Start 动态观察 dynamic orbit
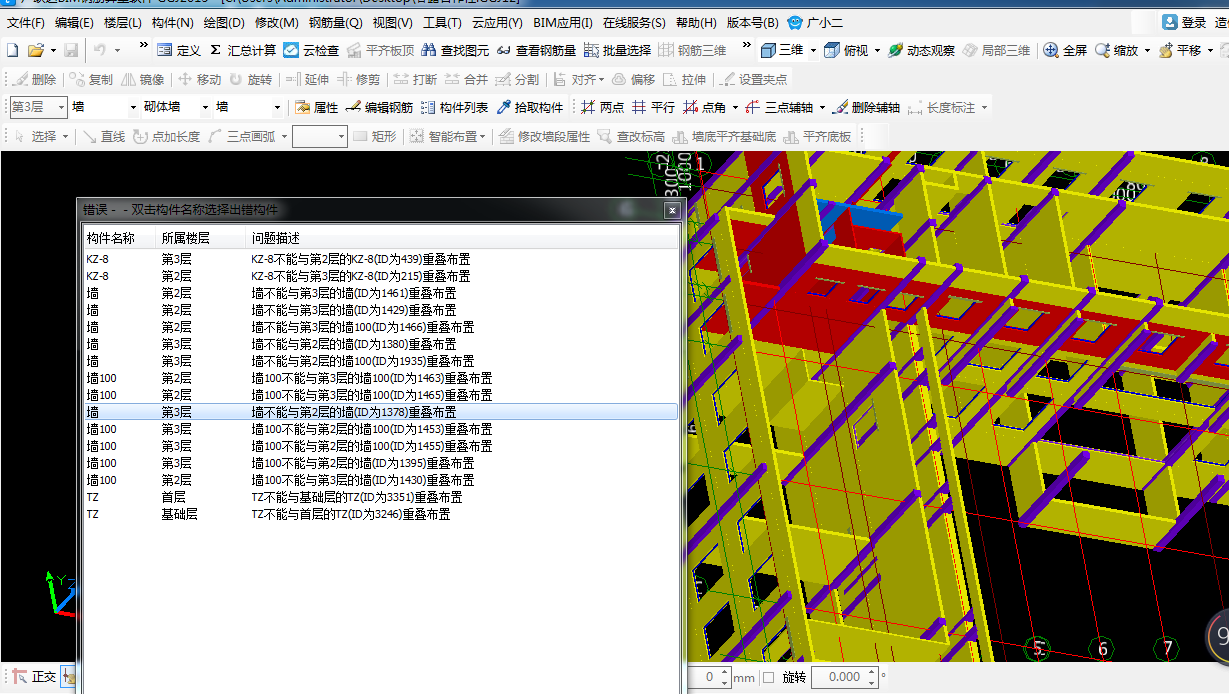Image resolution: width=1229 pixels, height=694 pixels. coord(921,50)
